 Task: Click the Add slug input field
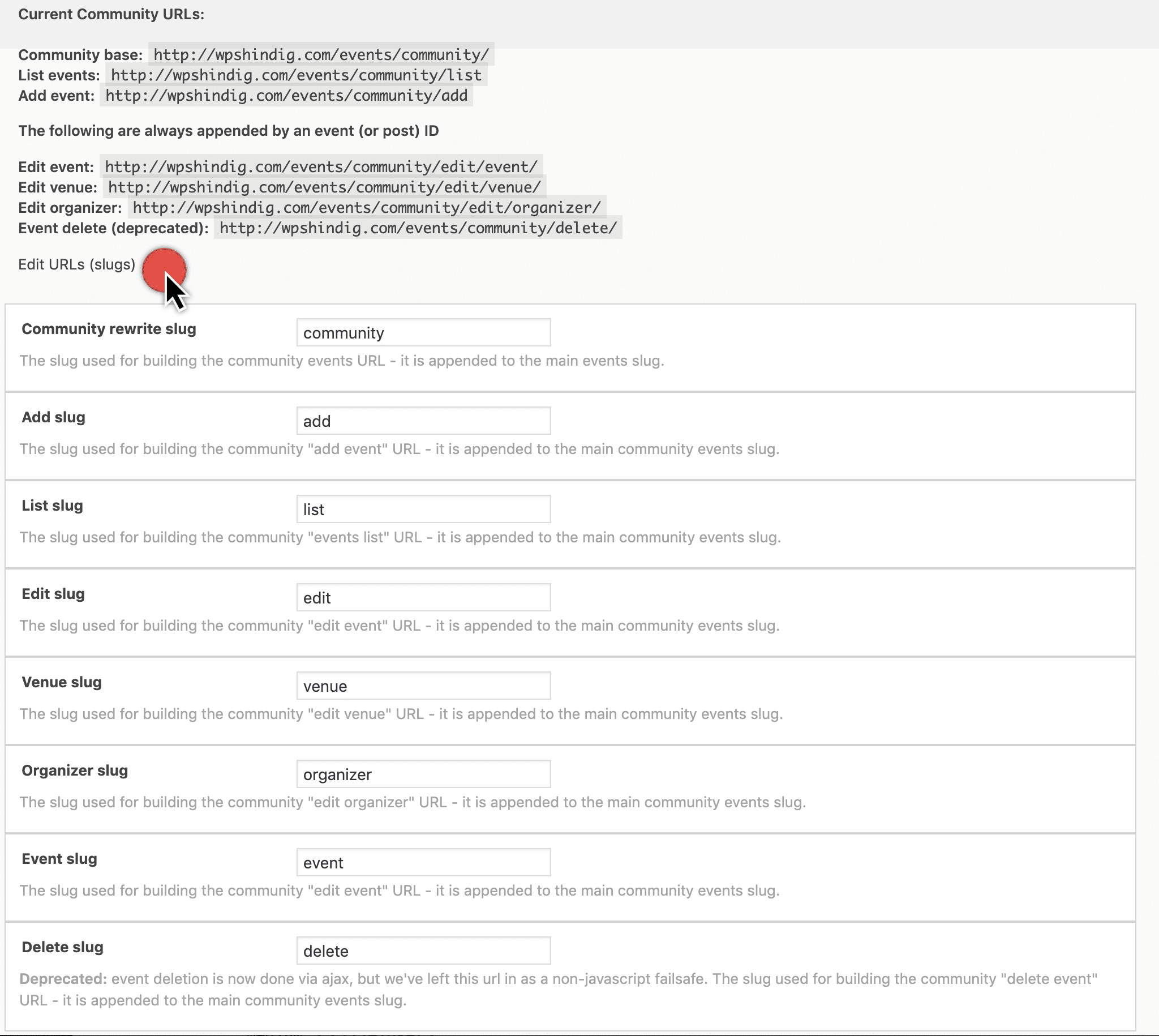[423, 421]
